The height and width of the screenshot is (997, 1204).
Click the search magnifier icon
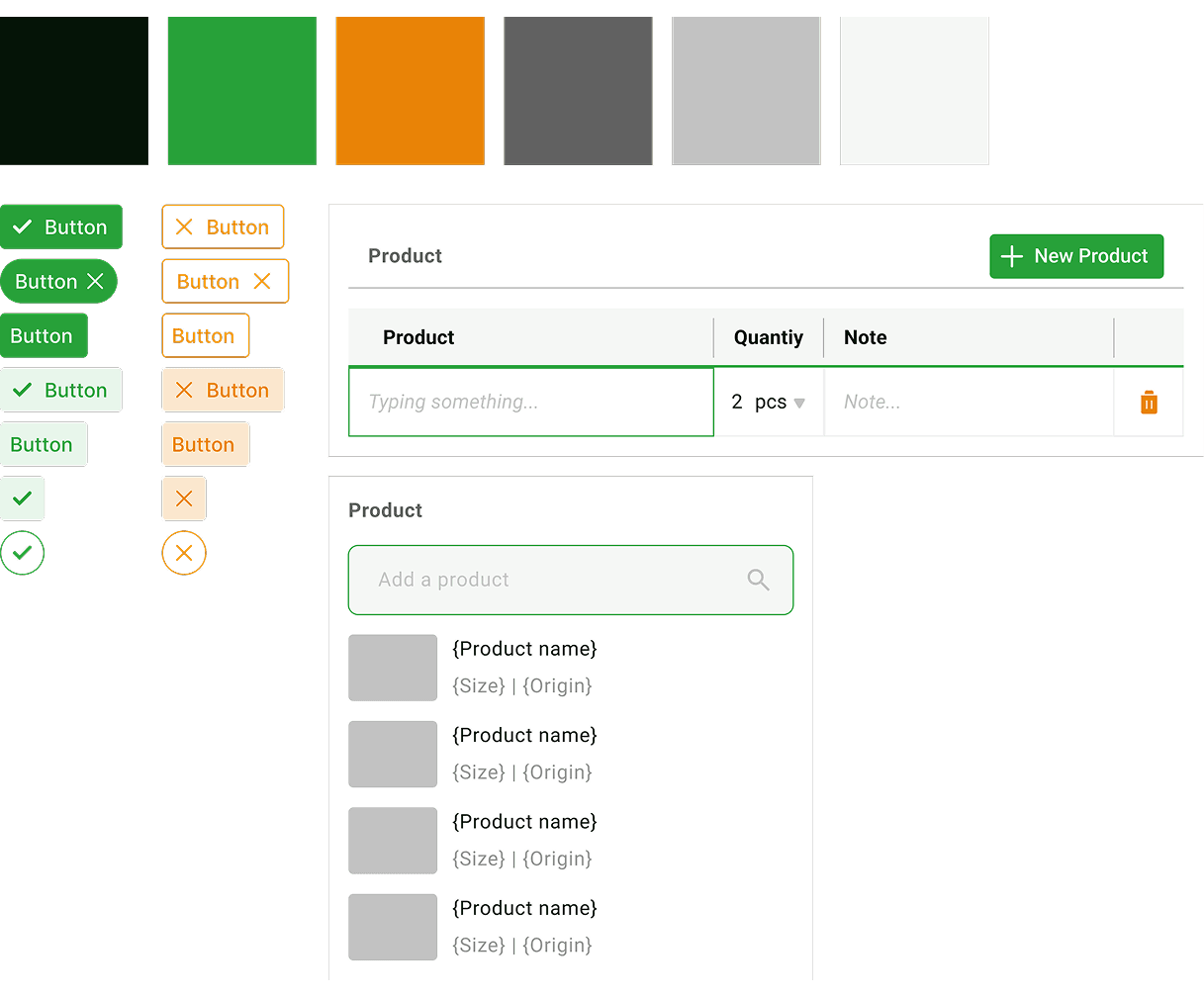[758, 580]
